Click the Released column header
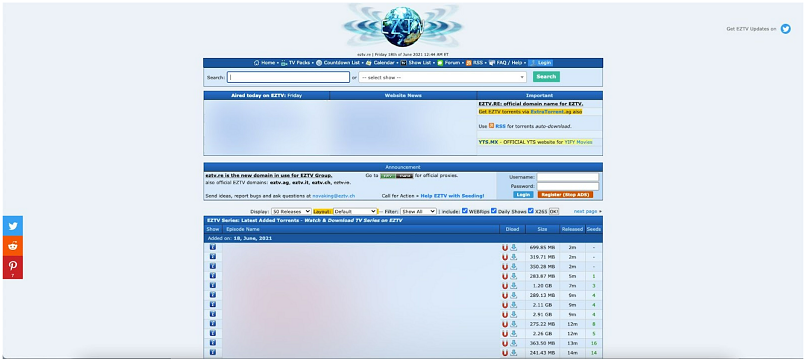The width and height of the screenshot is (806, 362). 572,229
